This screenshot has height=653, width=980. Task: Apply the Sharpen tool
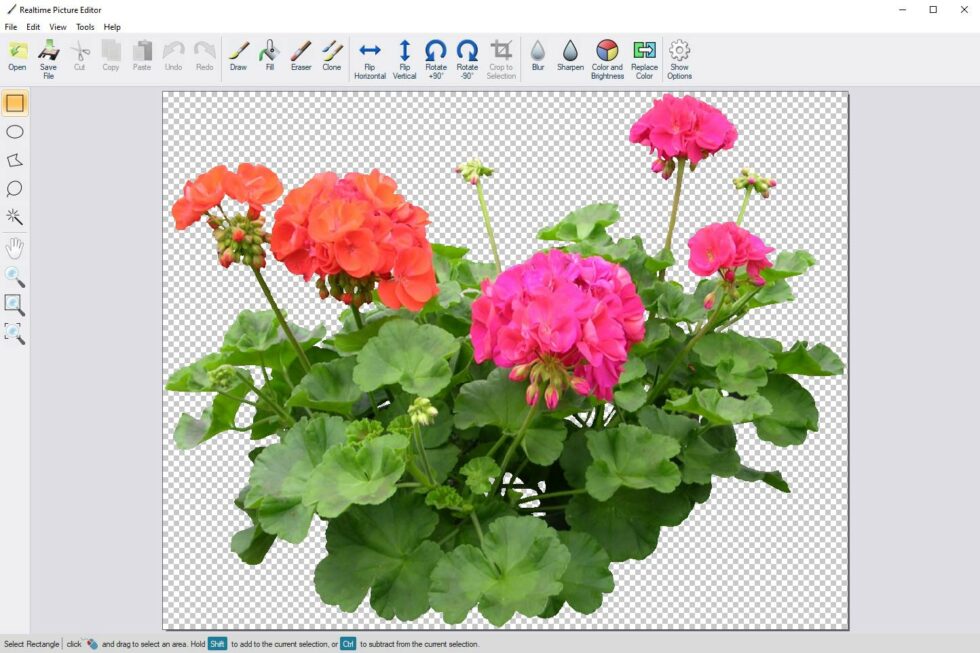click(x=570, y=57)
